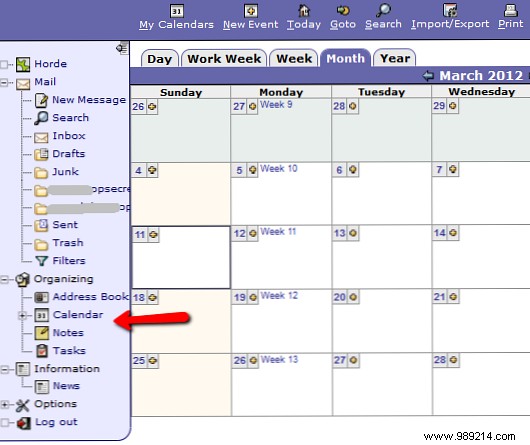Collapse the Information tree node
Screen dimensions: 530x445
tap(4, 369)
